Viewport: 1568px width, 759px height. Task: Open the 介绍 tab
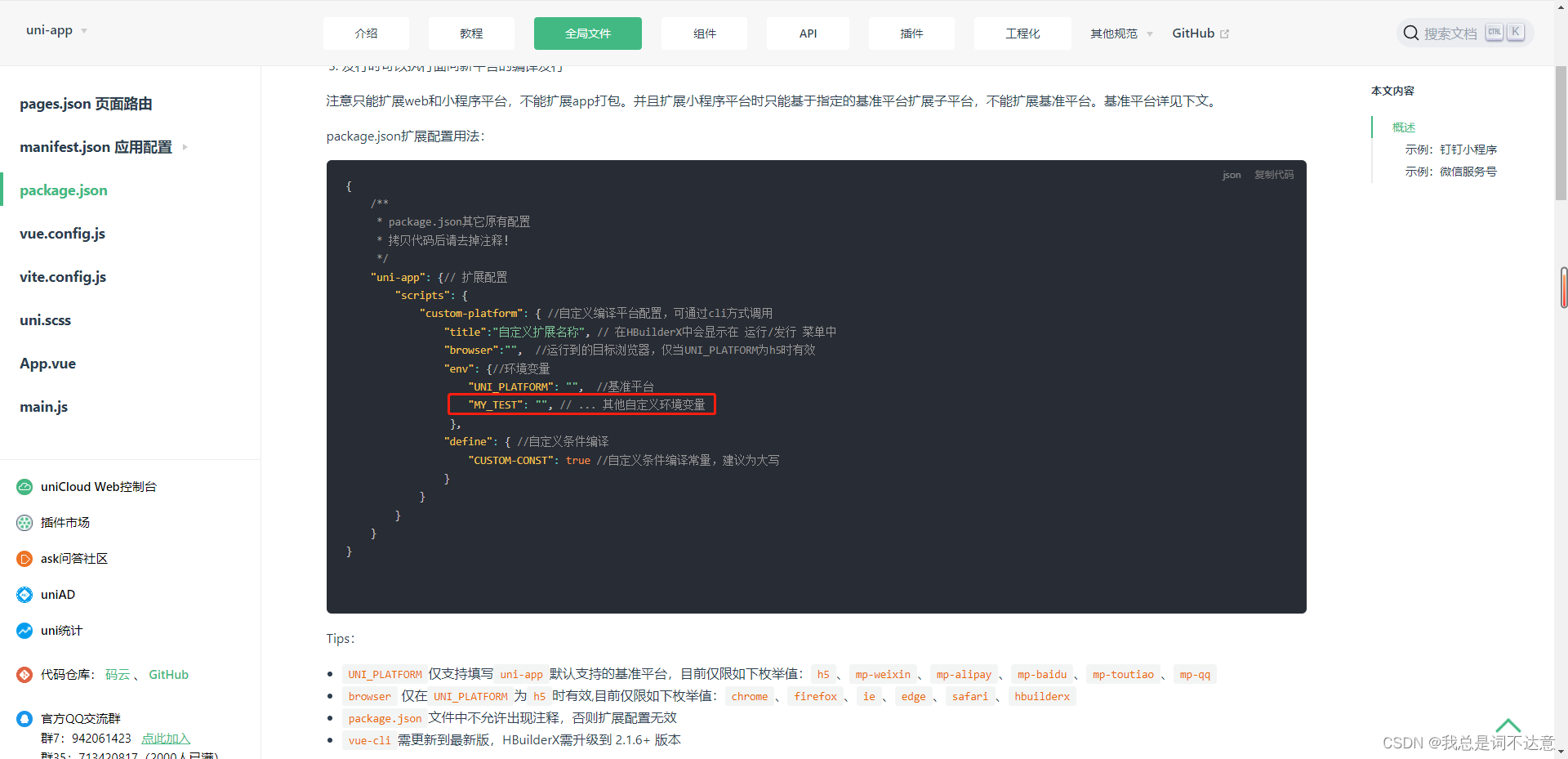366,33
